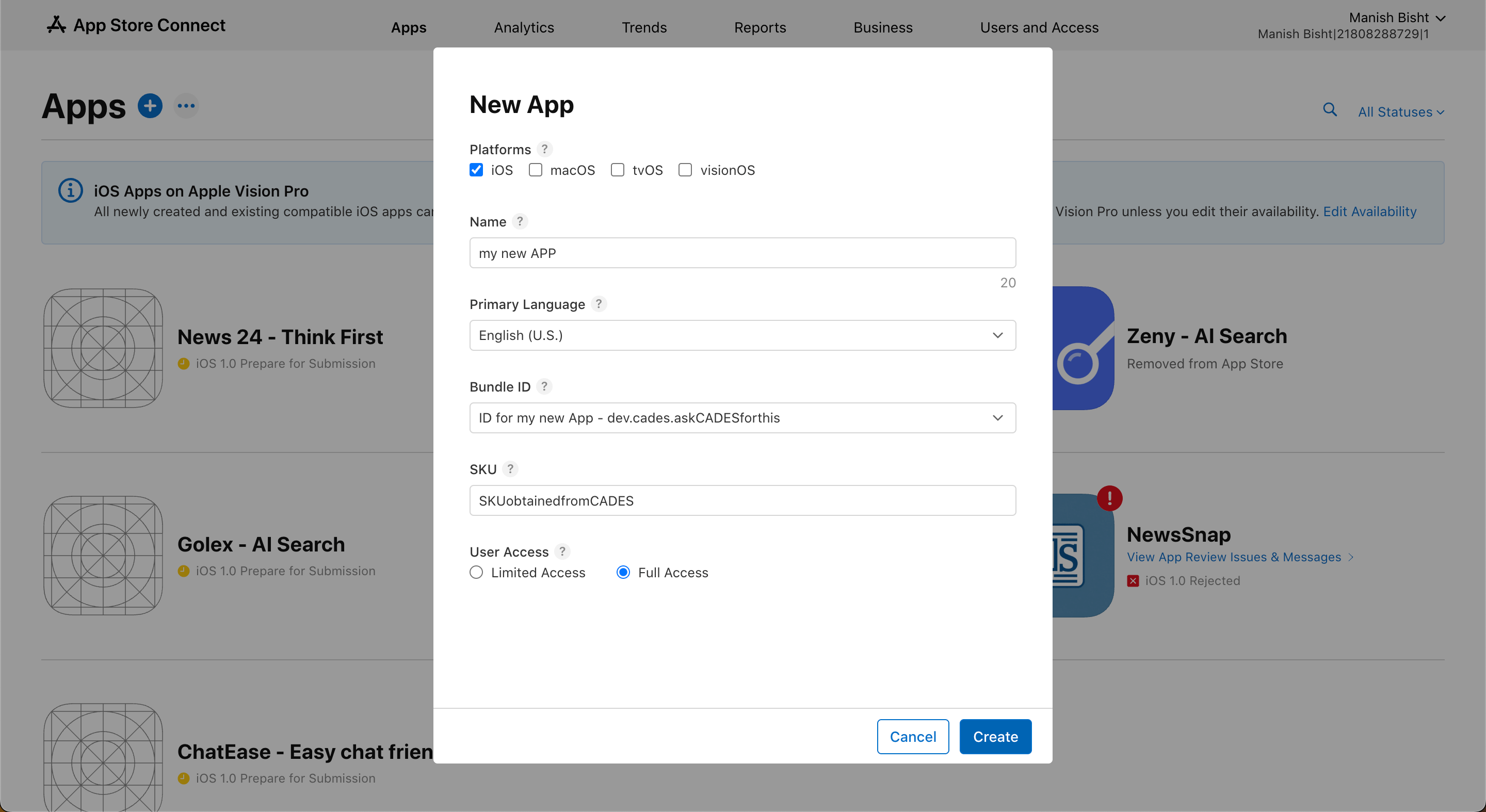This screenshot has height=812, width=1486.
Task: Click 'Removed from App Store' status text
Action: 1204,364
